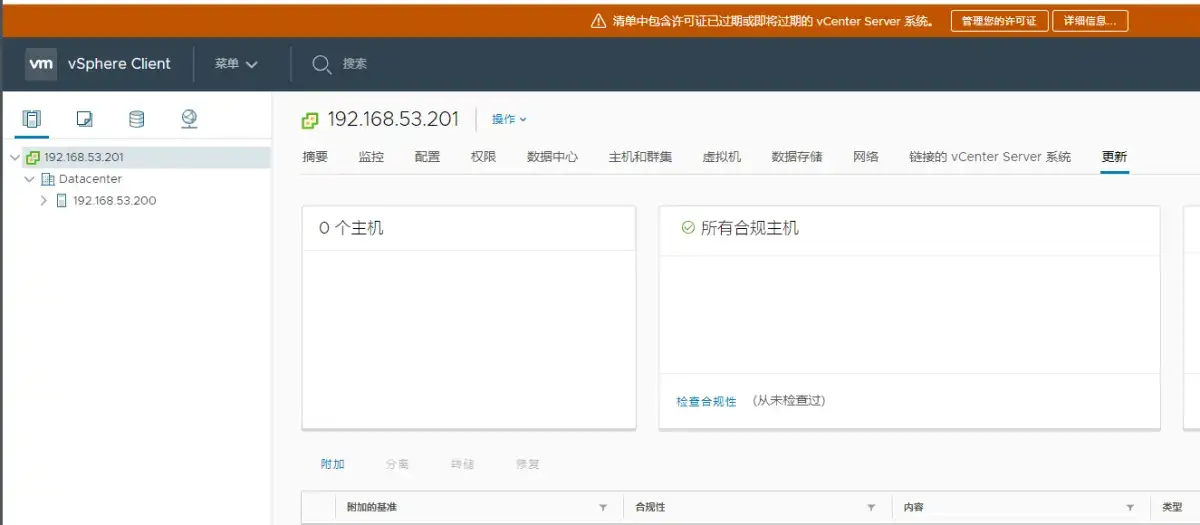Open the 操作 actions dropdown
Viewport: 1200px width, 525px height.
pyautogui.click(x=509, y=119)
